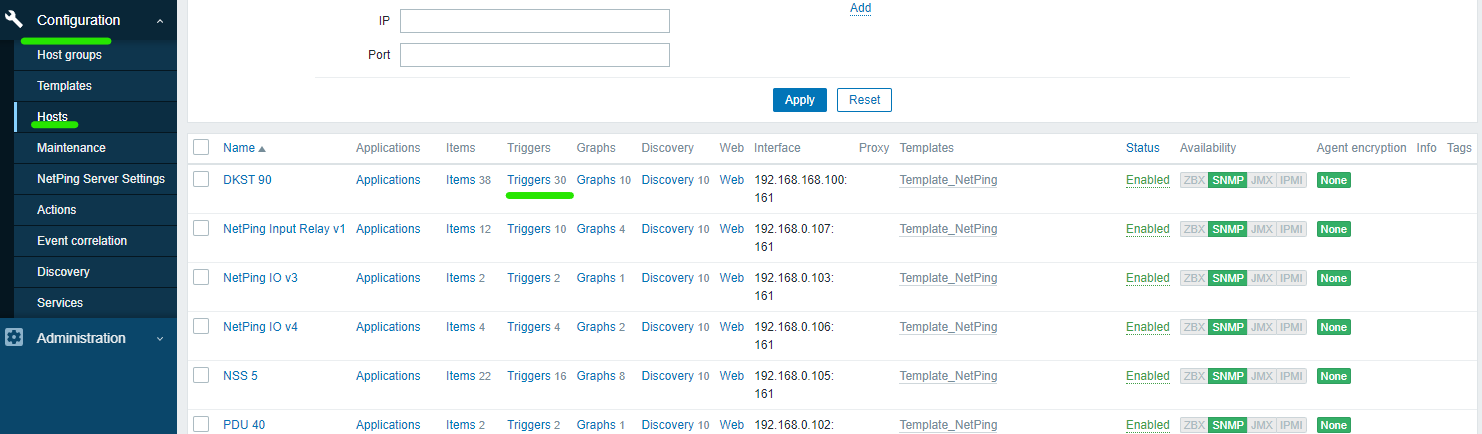Sort hosts using the Name column arrow

(262, 148)
